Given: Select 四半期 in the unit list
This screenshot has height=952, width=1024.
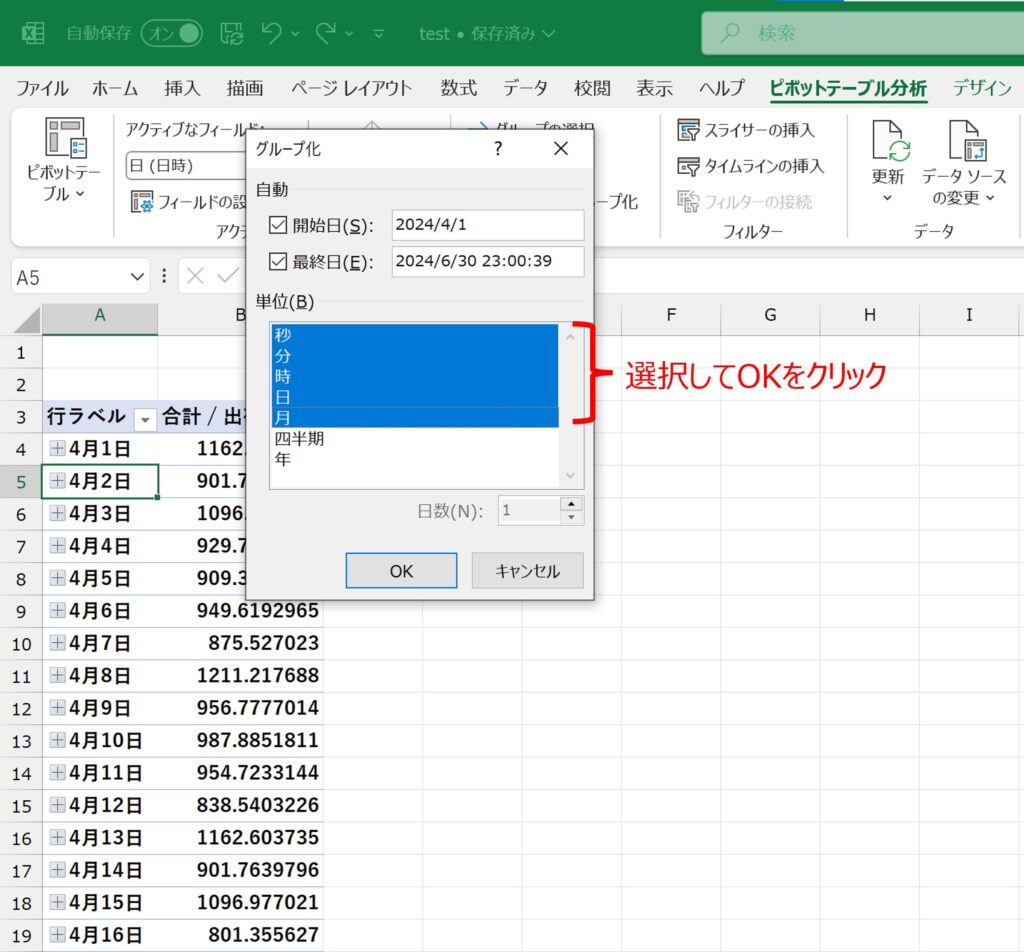Looking at the screenshot, I should [x=299, y=438].
